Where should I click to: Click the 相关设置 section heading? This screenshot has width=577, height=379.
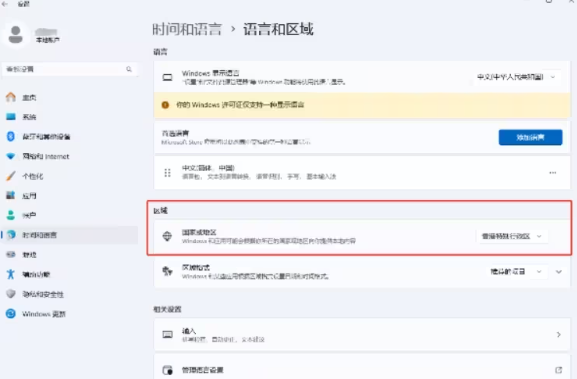[167, 309]
